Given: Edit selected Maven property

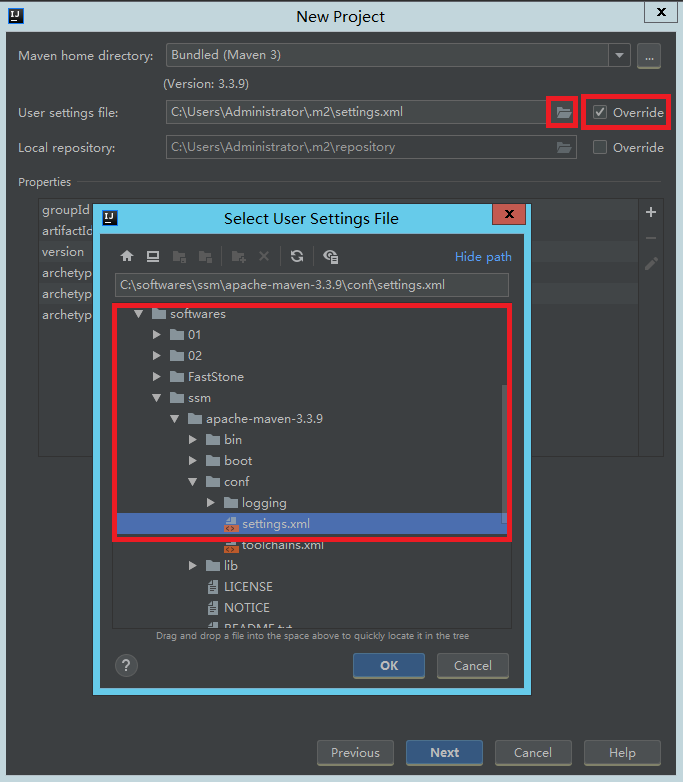Looking at the screenshot, I should [651, 263].
